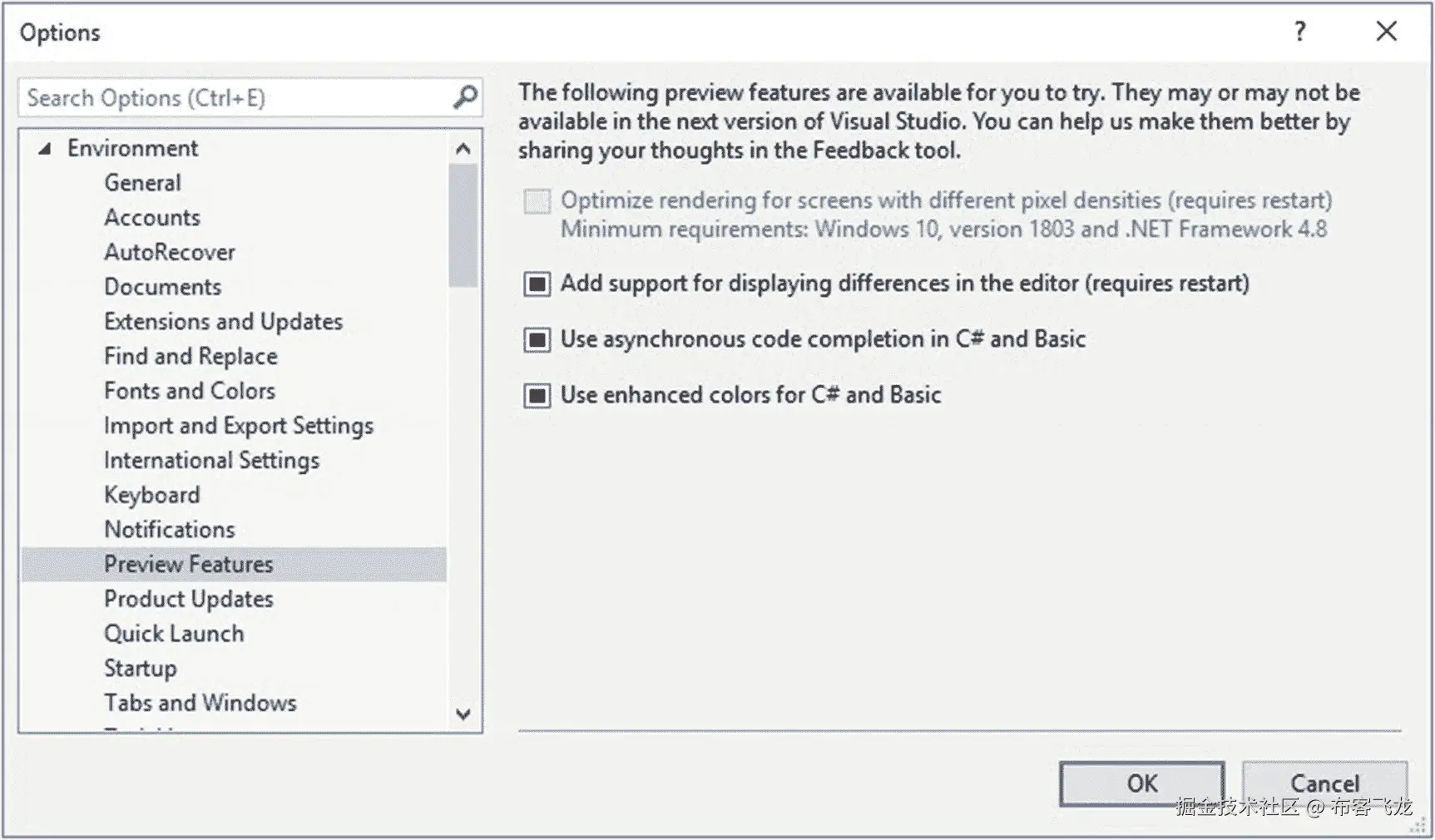Select the General settings page
The height and width of the screenshot is (840, 1435).
click(142, 183)
